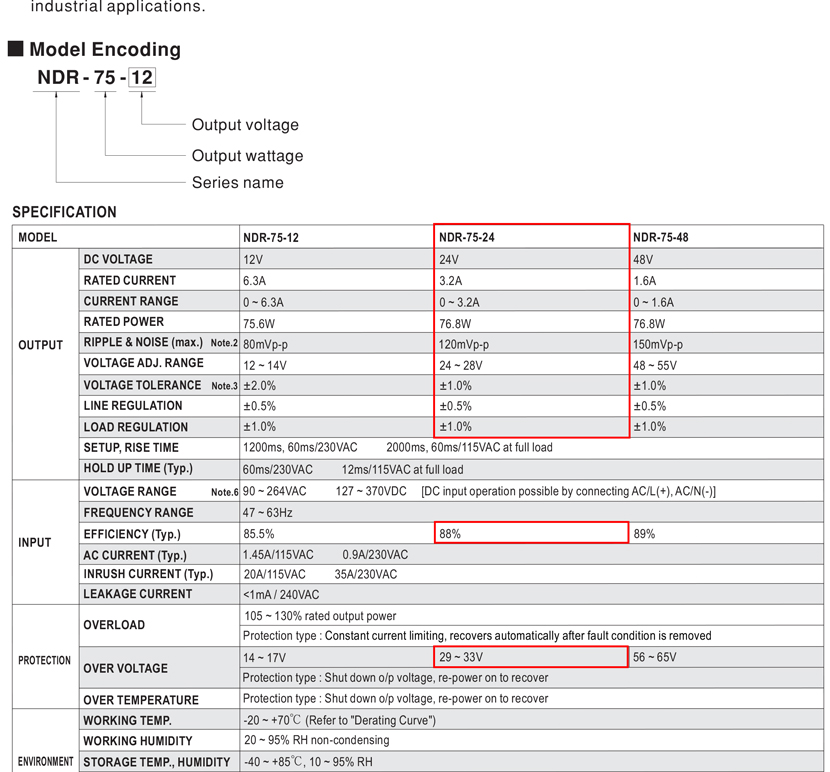830x772 pixels.
Task: Click the 'LEAKAGE CURRENT' row label
Action: [x=138, y=594]
